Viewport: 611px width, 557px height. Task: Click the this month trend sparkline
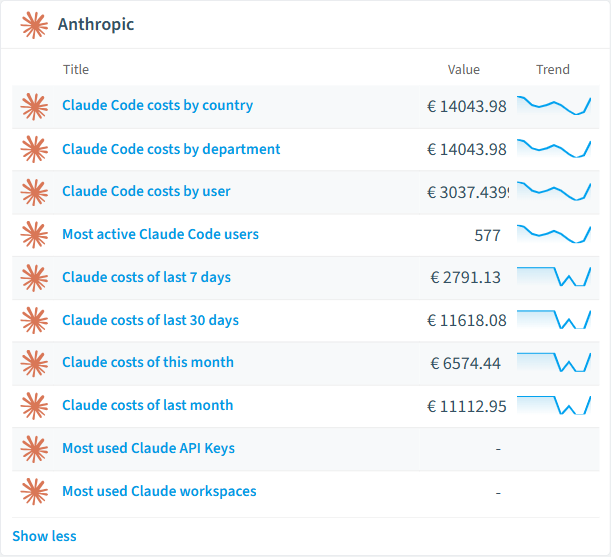554,363
